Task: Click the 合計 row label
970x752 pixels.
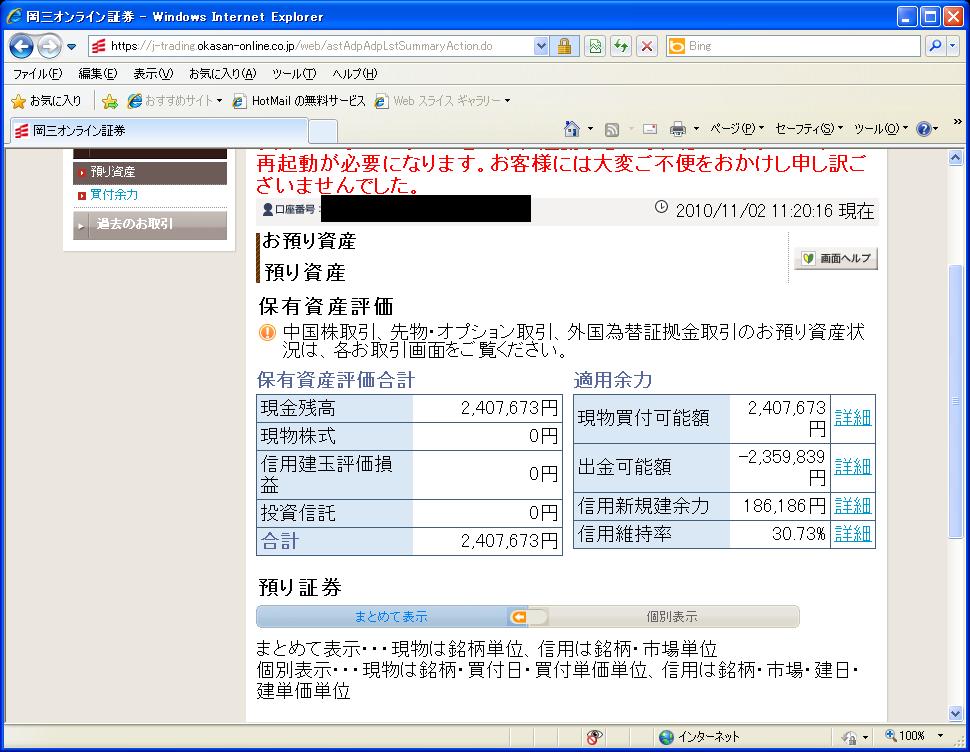Action: coord(280,541)
